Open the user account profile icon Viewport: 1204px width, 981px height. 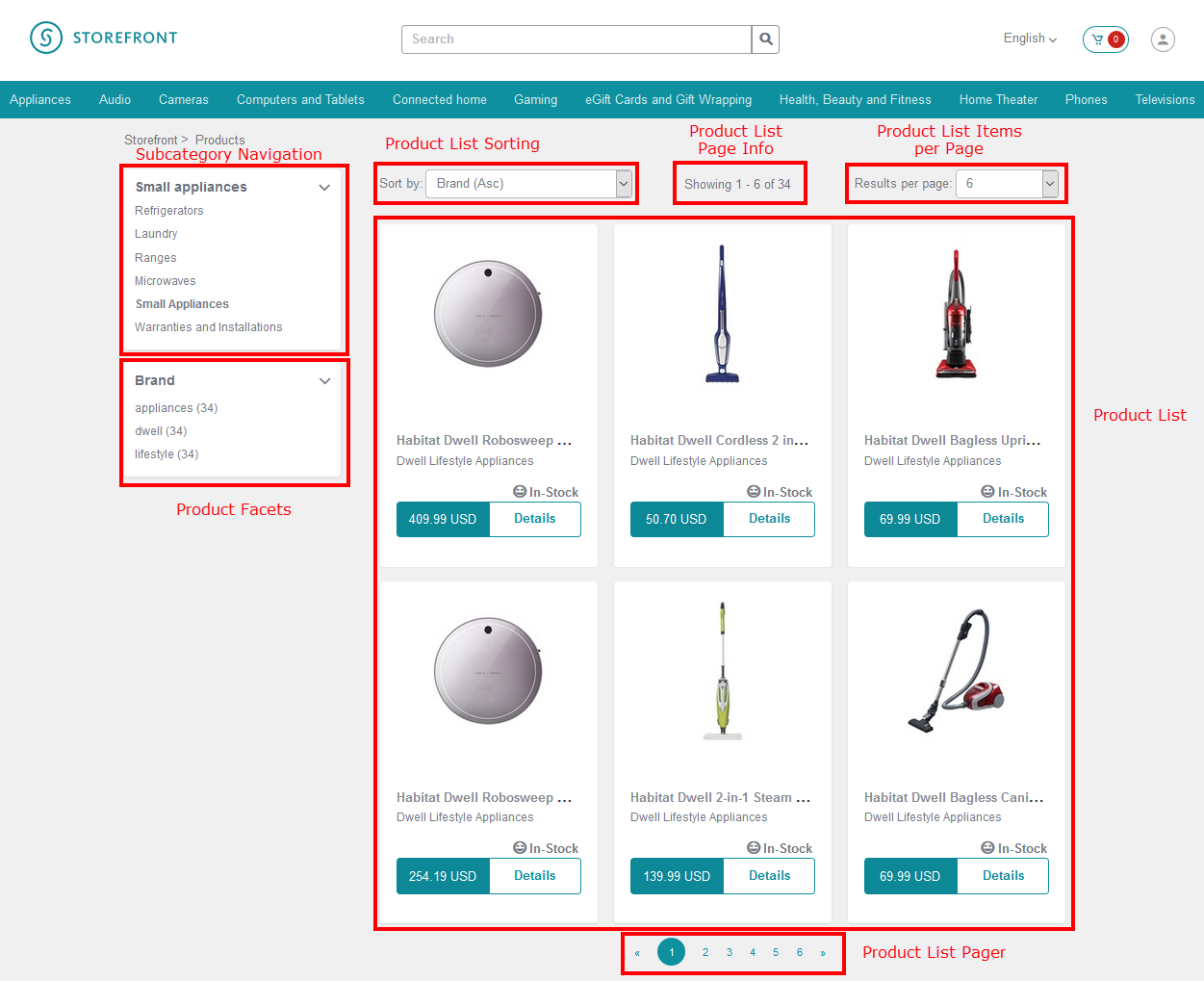(1163, 39)
